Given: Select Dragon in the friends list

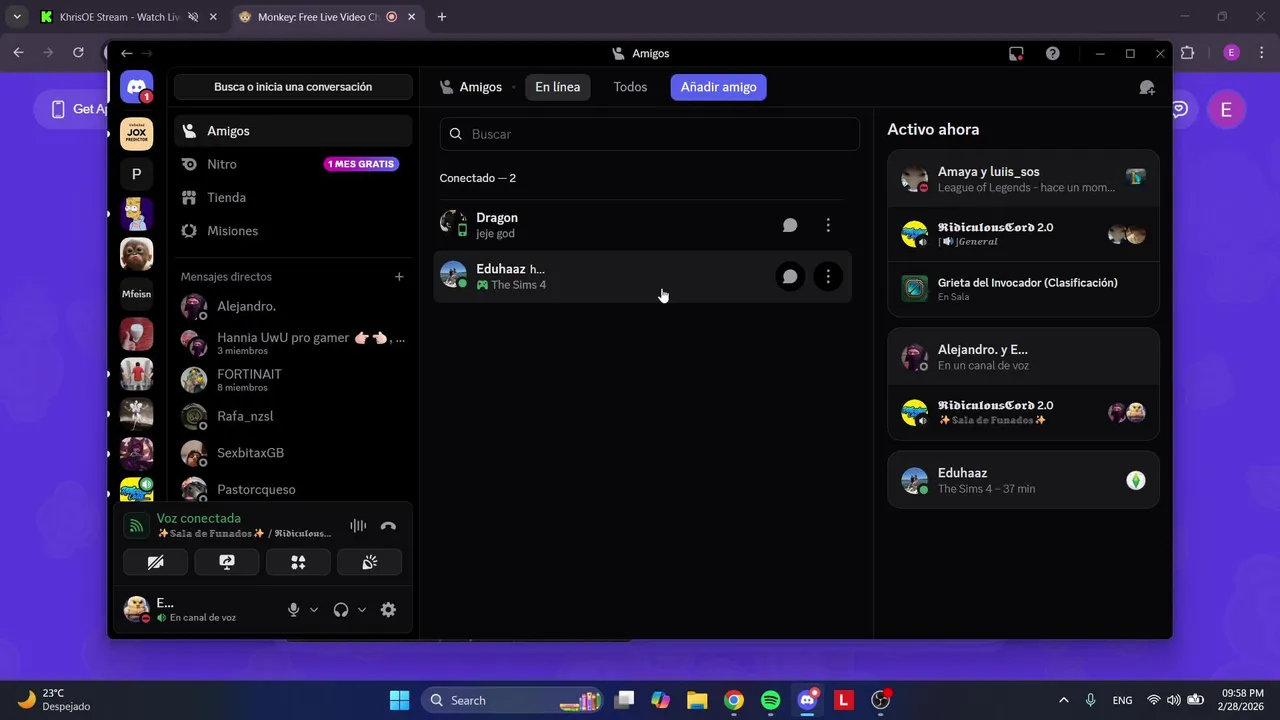Looking at the screenshot, I should click(645, 226).
